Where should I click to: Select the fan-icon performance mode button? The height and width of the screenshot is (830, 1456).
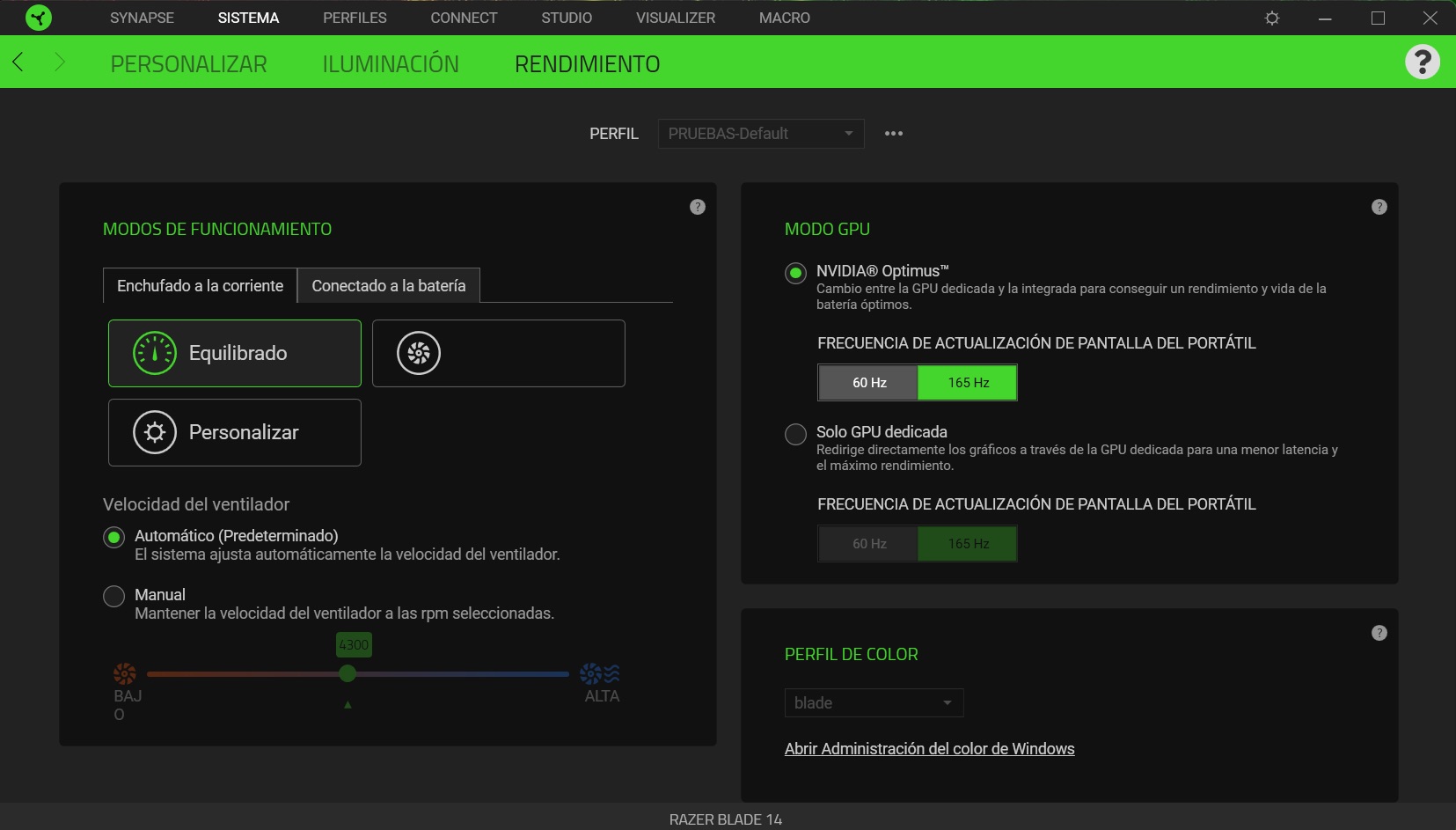pyautogui.click(x=499, y=353)
